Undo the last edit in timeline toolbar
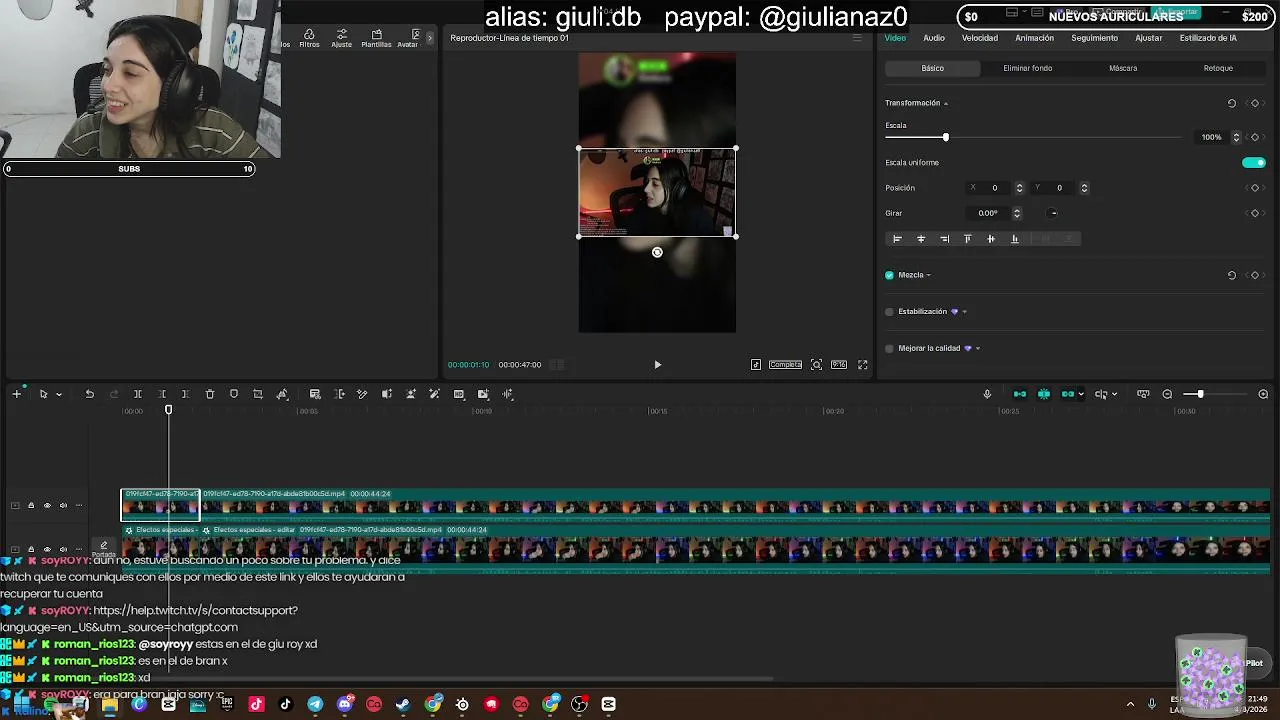The height and width of the screenshot is (720, 1280). coord(89,394)
